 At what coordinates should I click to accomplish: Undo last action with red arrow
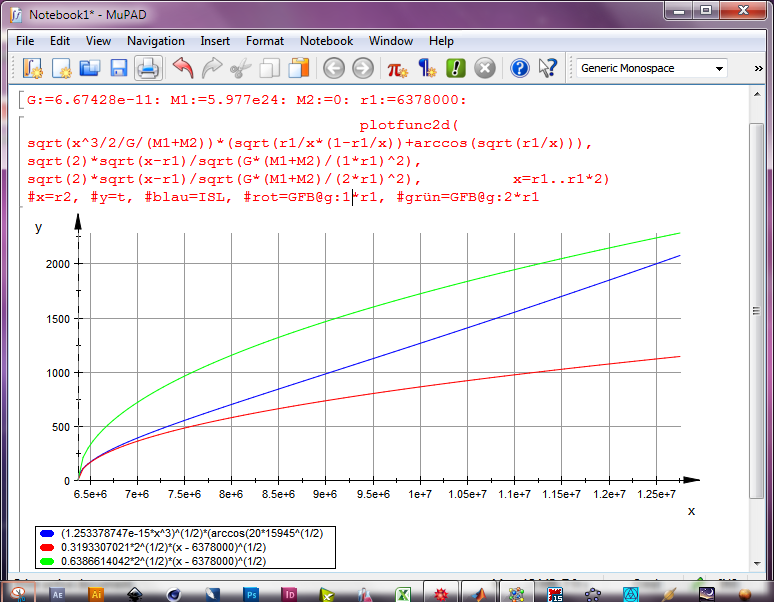pos(183,68)
